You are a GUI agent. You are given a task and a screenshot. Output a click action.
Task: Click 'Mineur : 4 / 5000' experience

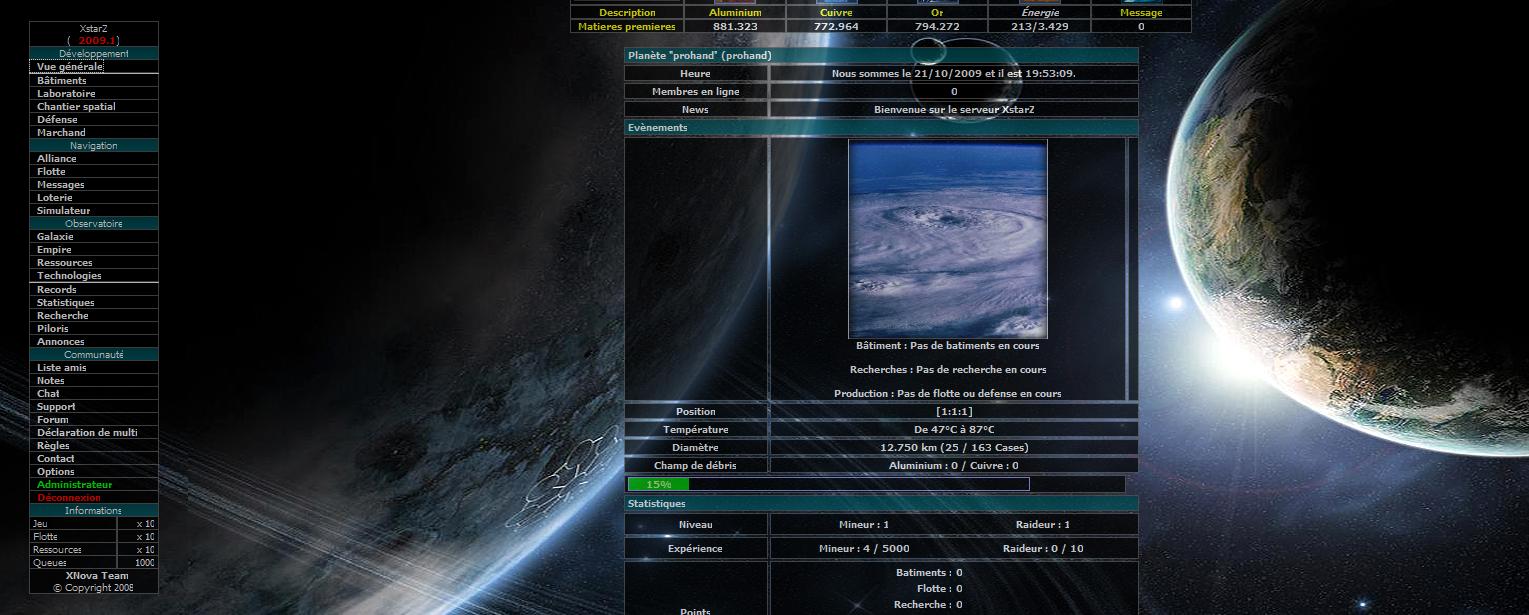coord(864,549)
